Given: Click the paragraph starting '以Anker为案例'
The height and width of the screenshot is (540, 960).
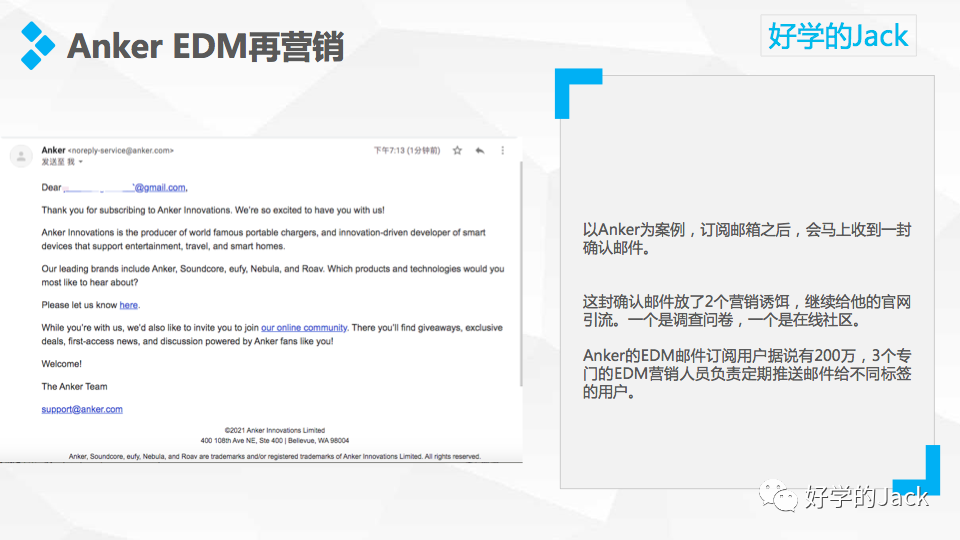Looking at the screenshot, I should (747, 239).
